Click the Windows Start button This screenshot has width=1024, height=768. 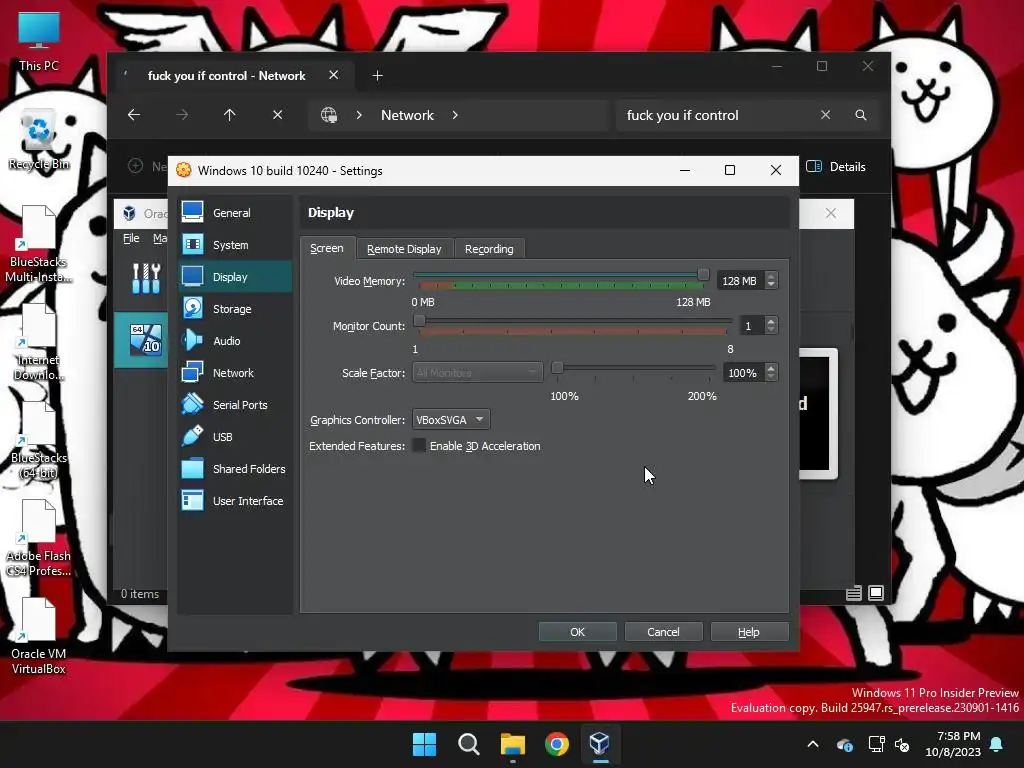pyautogui.click(x=424, y=744)
